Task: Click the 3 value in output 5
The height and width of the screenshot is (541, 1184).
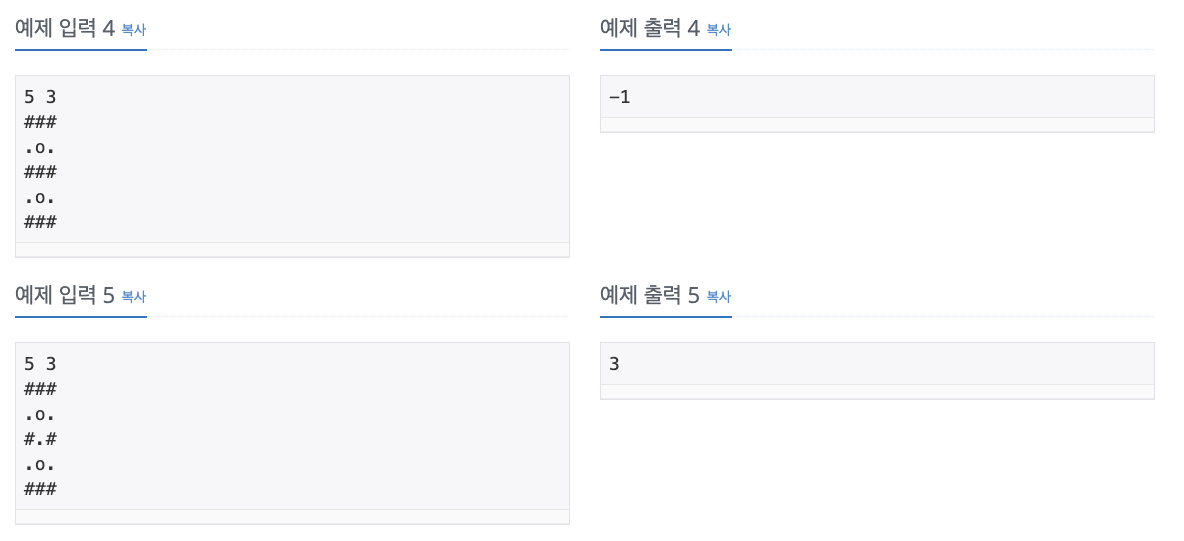Action: [614, 363]
